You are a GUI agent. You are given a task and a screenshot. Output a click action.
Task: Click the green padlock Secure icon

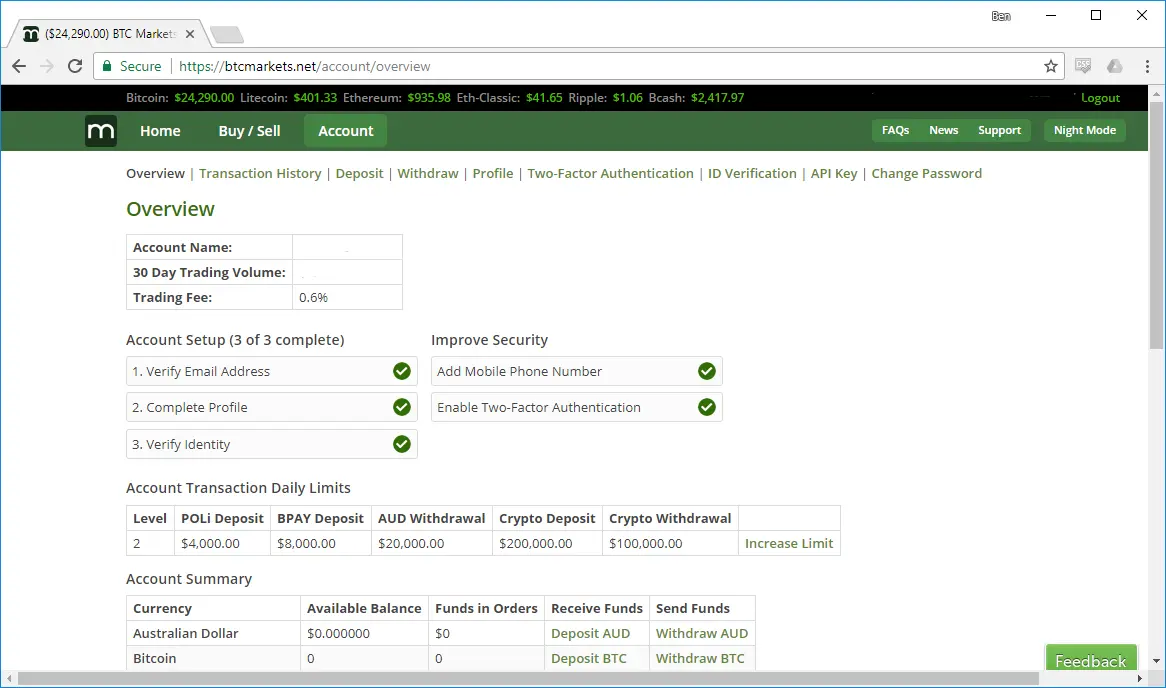coord(107,66)
